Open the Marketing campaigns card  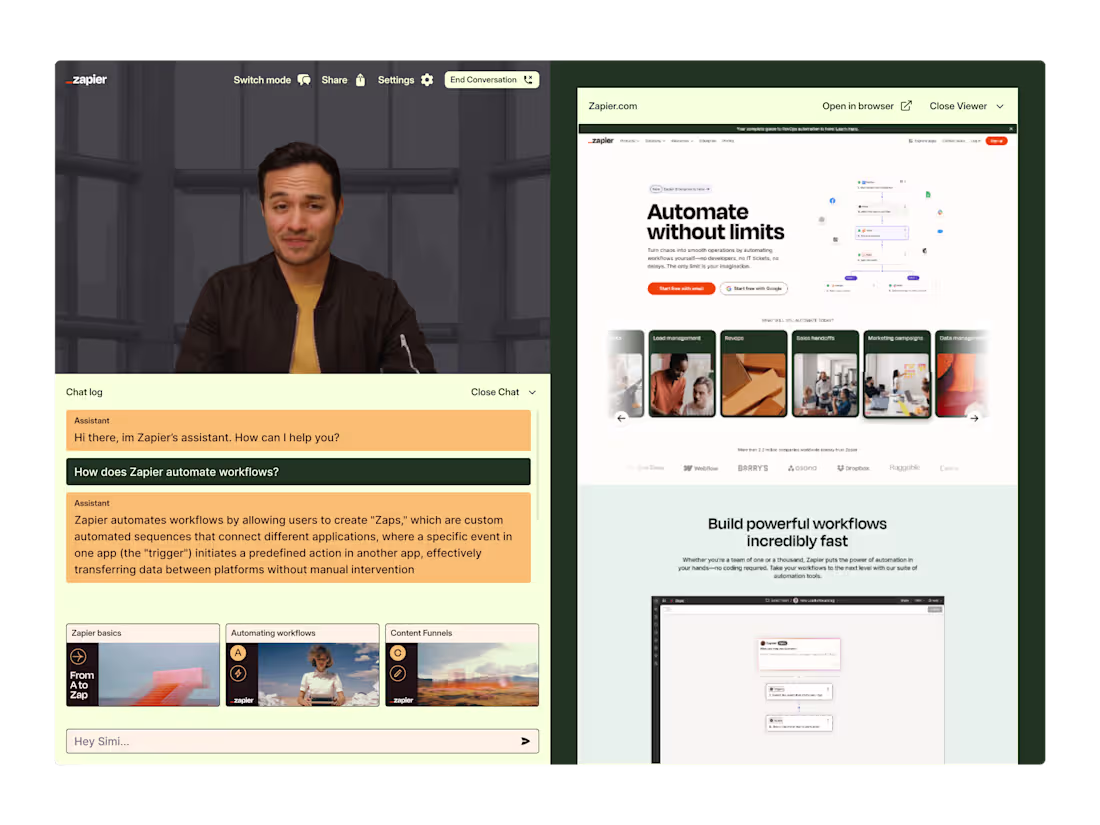point(897,374)
